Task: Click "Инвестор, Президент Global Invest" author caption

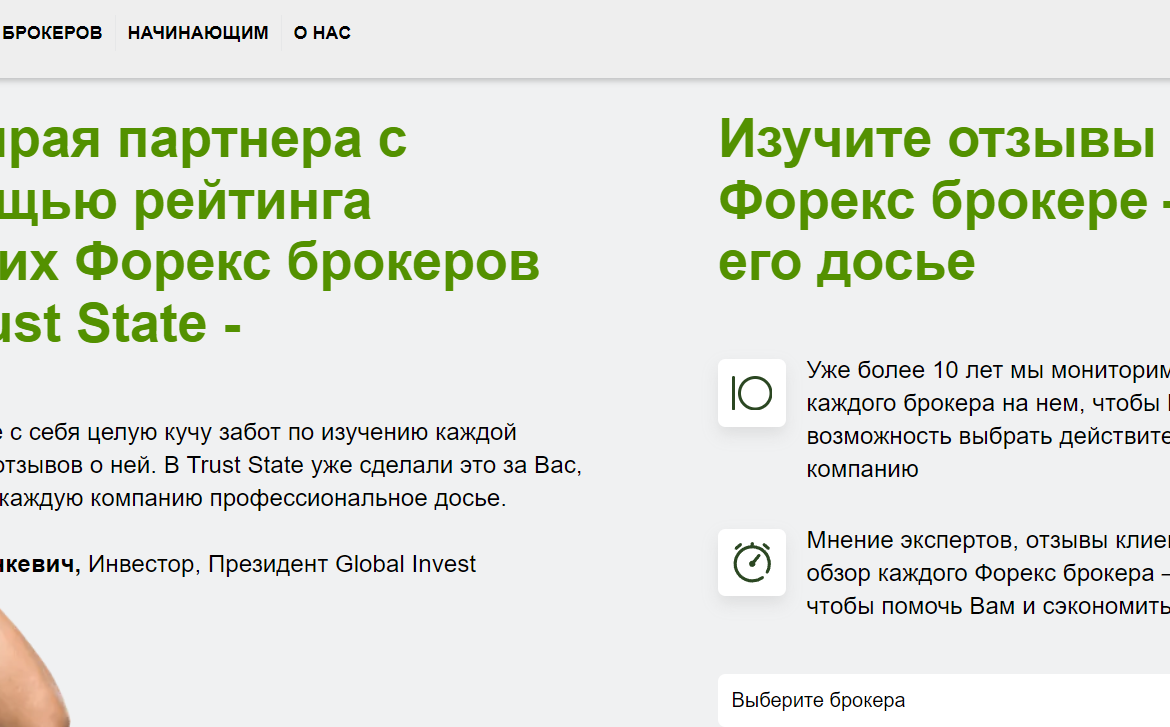Action: tap(282, 564)
